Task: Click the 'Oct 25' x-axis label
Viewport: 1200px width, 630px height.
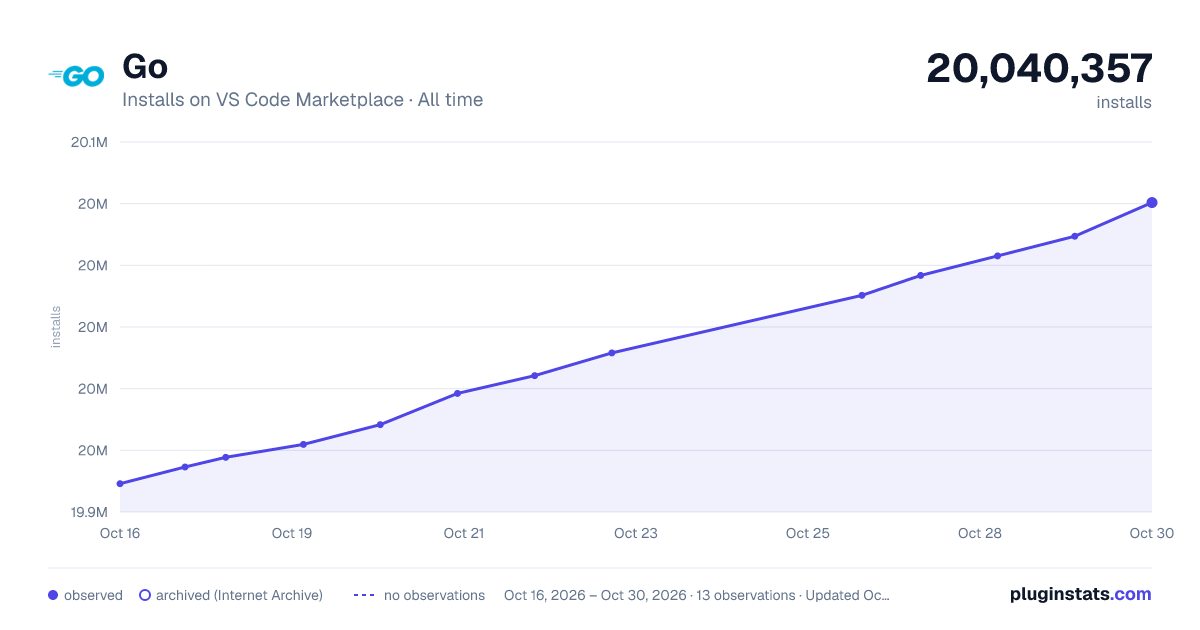Action: (x=808, y=533)
